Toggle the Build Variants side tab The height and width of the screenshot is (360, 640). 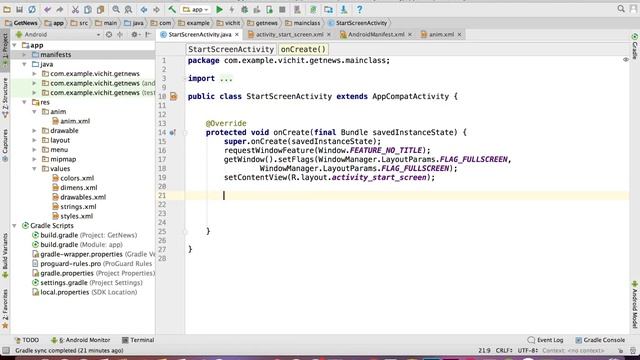[x=5, y=255]
